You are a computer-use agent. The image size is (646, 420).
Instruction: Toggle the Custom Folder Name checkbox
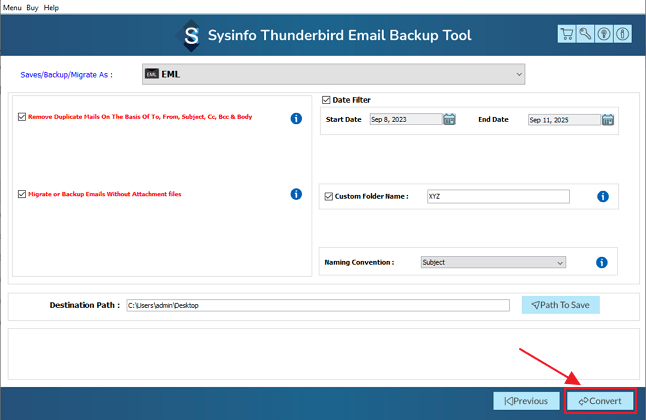[x=328, y=196]
